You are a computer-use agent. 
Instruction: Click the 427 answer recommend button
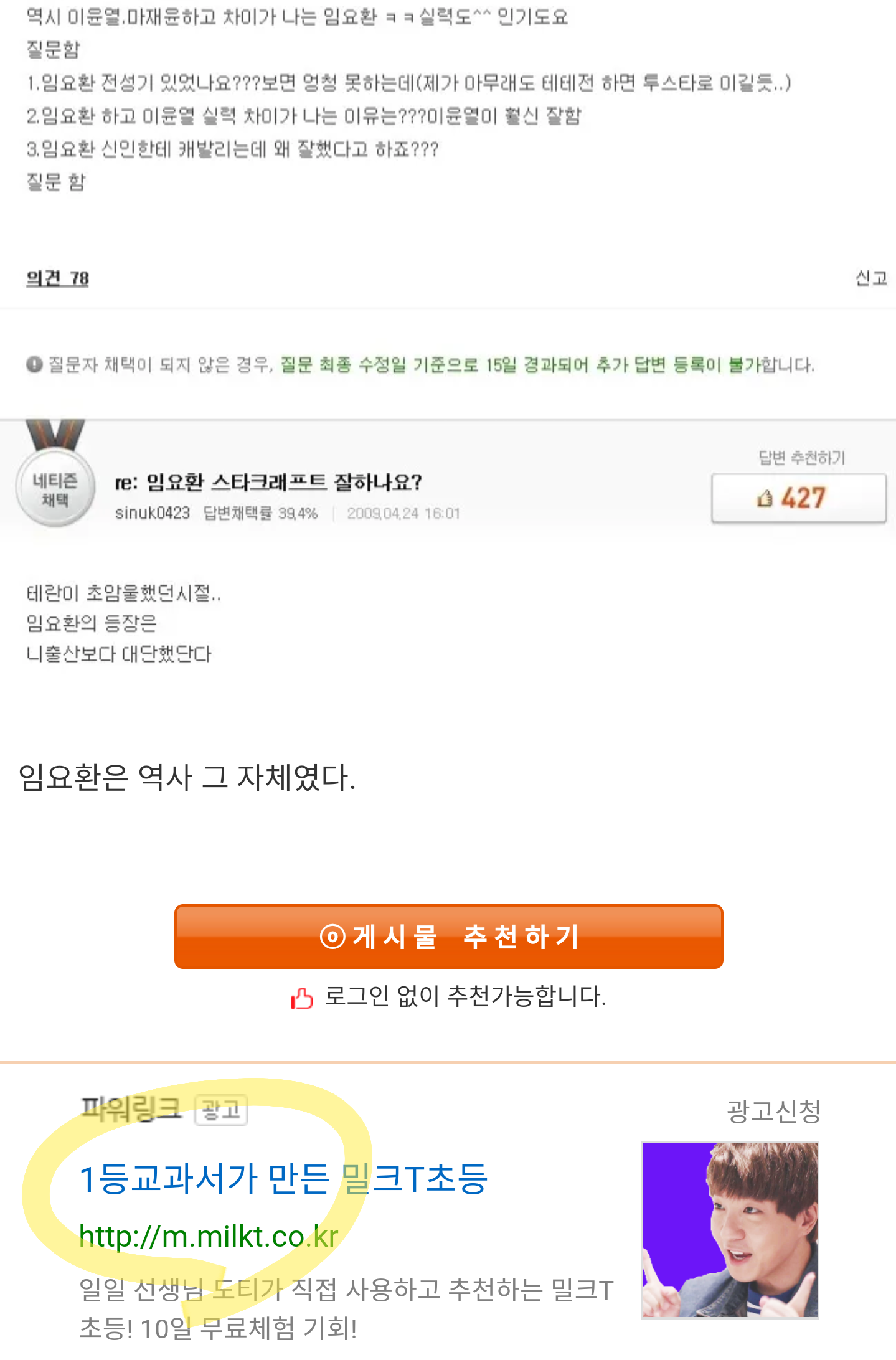799,498
